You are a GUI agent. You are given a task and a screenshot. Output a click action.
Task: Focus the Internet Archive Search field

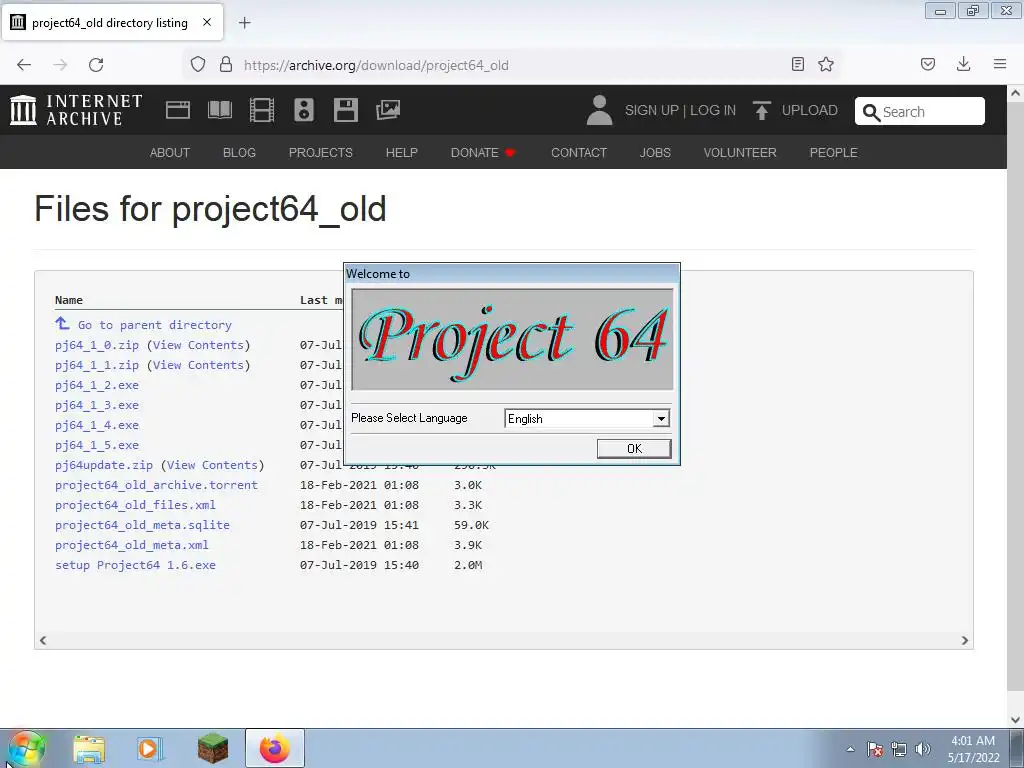tap(920, 112)
